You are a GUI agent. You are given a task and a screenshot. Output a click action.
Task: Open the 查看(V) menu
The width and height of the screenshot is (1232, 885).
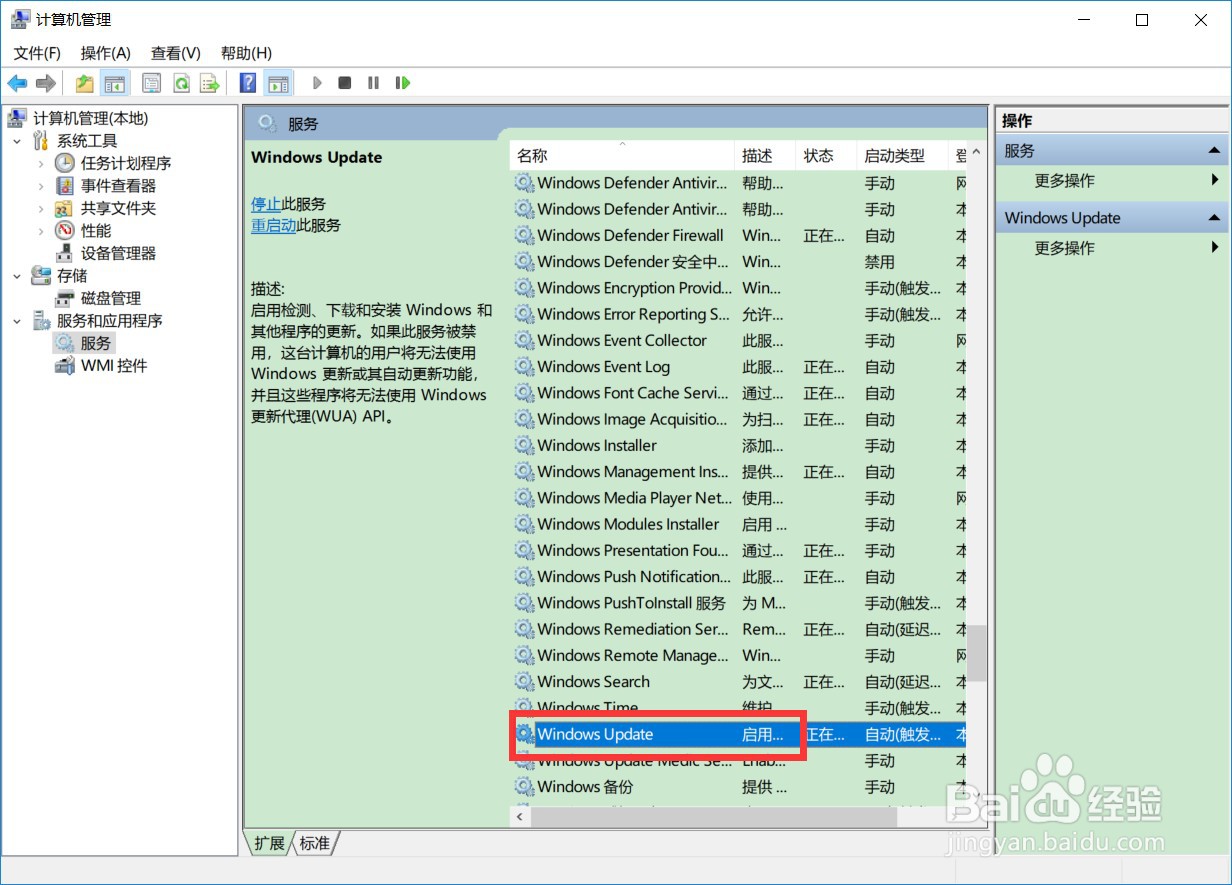pyautogui.click(x=176, y=53)
